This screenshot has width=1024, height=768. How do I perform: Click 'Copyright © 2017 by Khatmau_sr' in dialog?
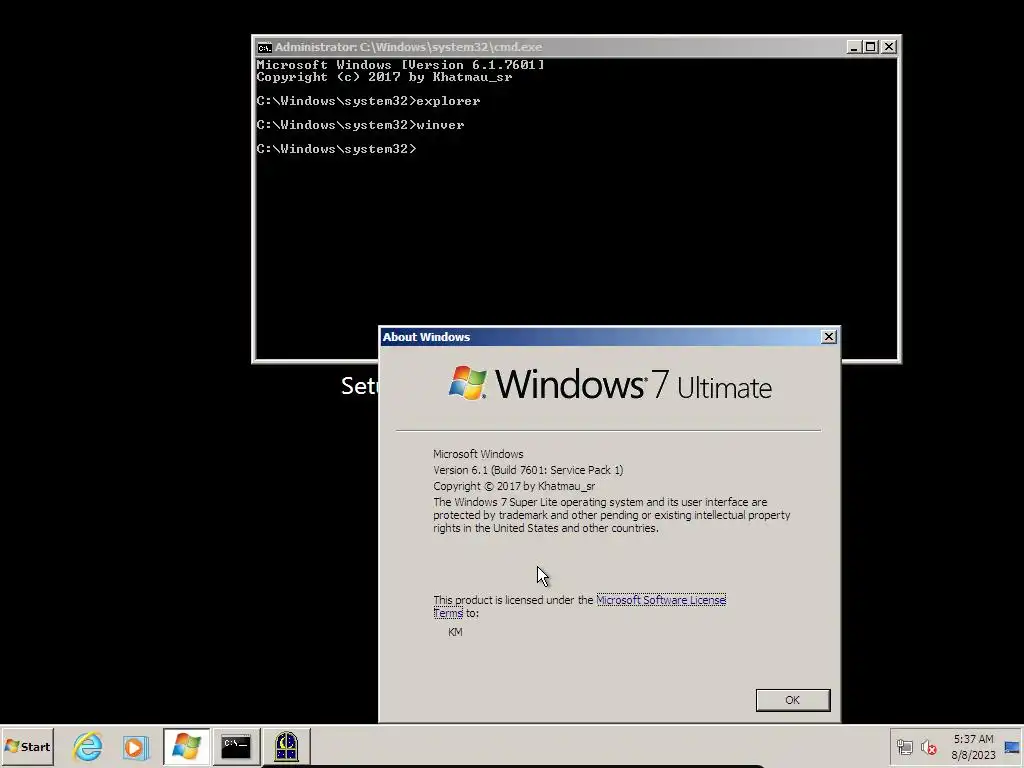pyautogui.click(x=514, y=487)
